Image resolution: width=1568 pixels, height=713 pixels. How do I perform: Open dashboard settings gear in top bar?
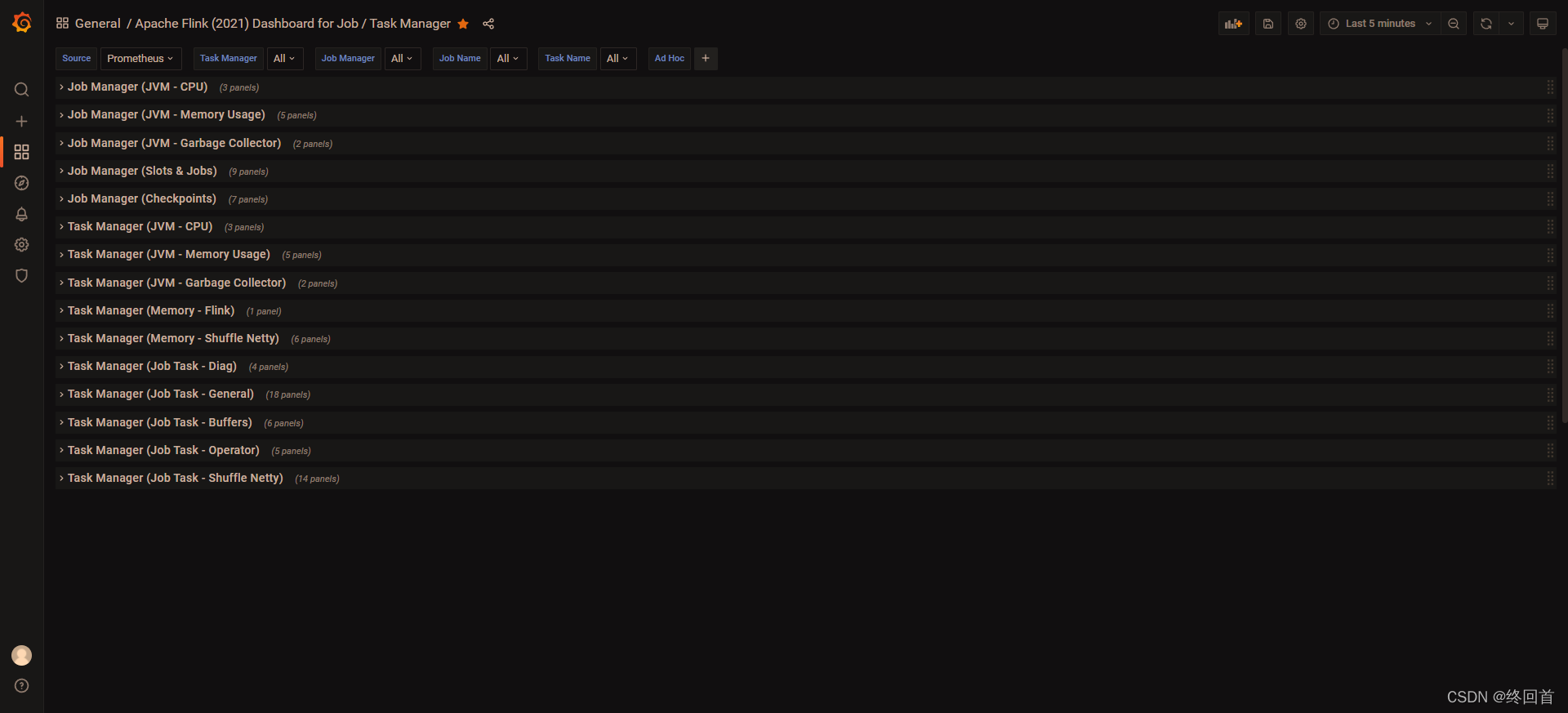point(1301,24)
